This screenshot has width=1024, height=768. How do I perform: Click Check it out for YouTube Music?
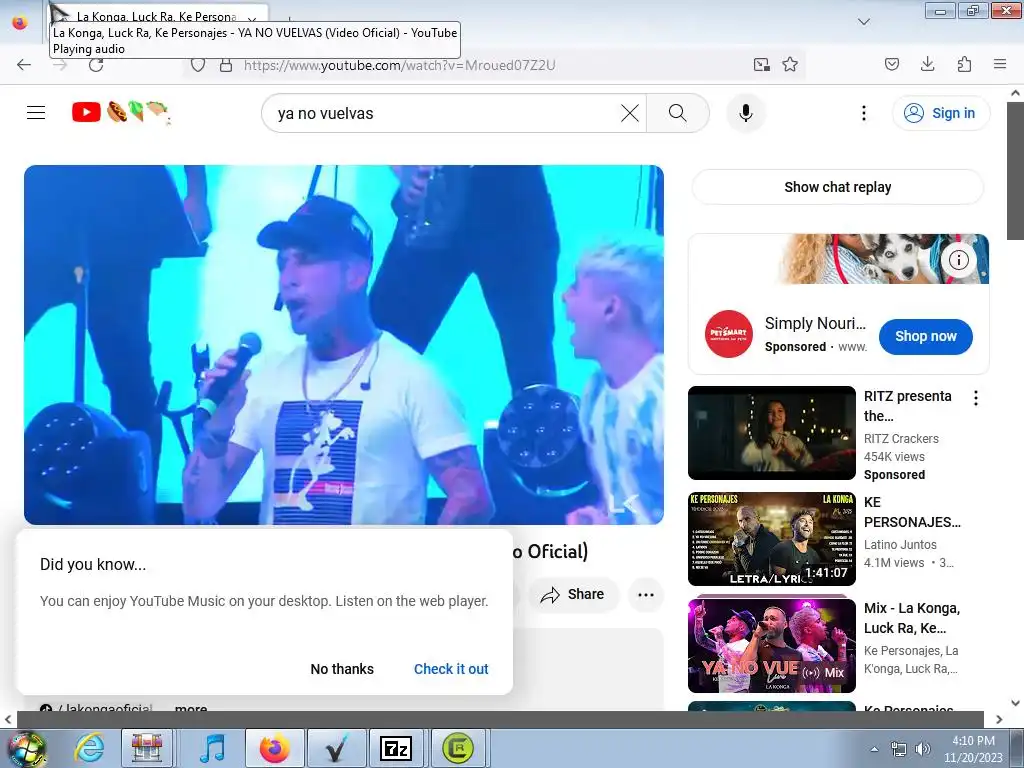tap(451, 669)
